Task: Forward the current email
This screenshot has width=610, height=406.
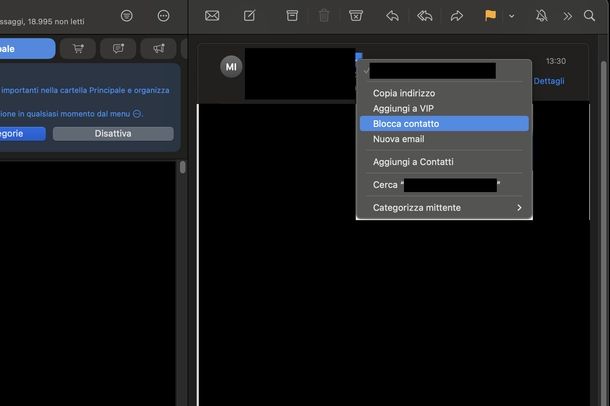Action: tap(457, 16)
